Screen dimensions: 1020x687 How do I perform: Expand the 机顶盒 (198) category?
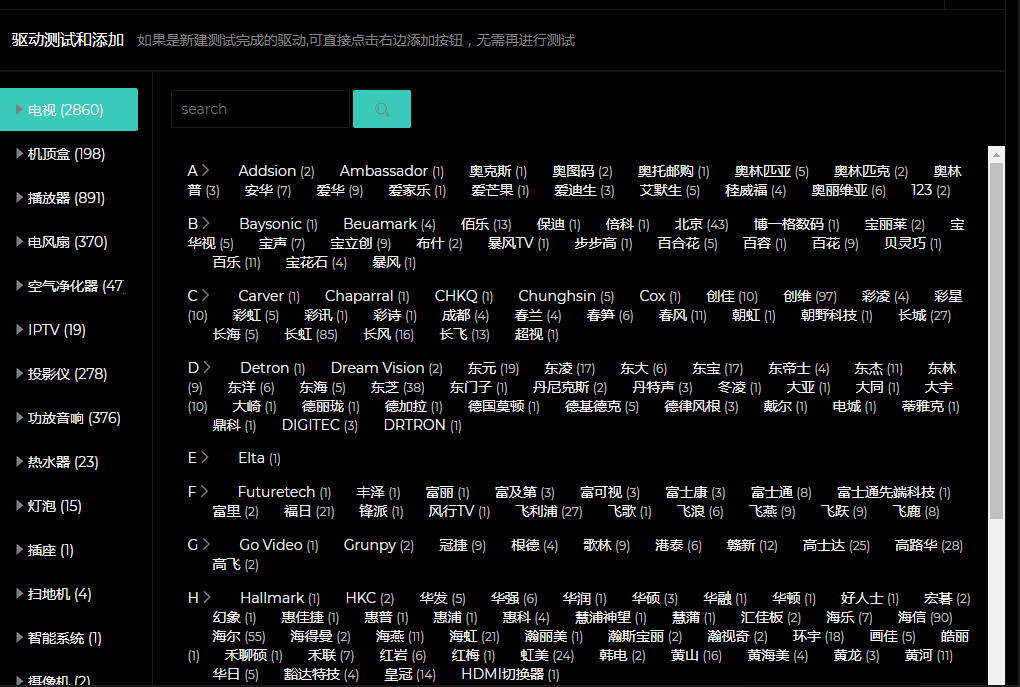pyautogui.click(x=66, y=154)
